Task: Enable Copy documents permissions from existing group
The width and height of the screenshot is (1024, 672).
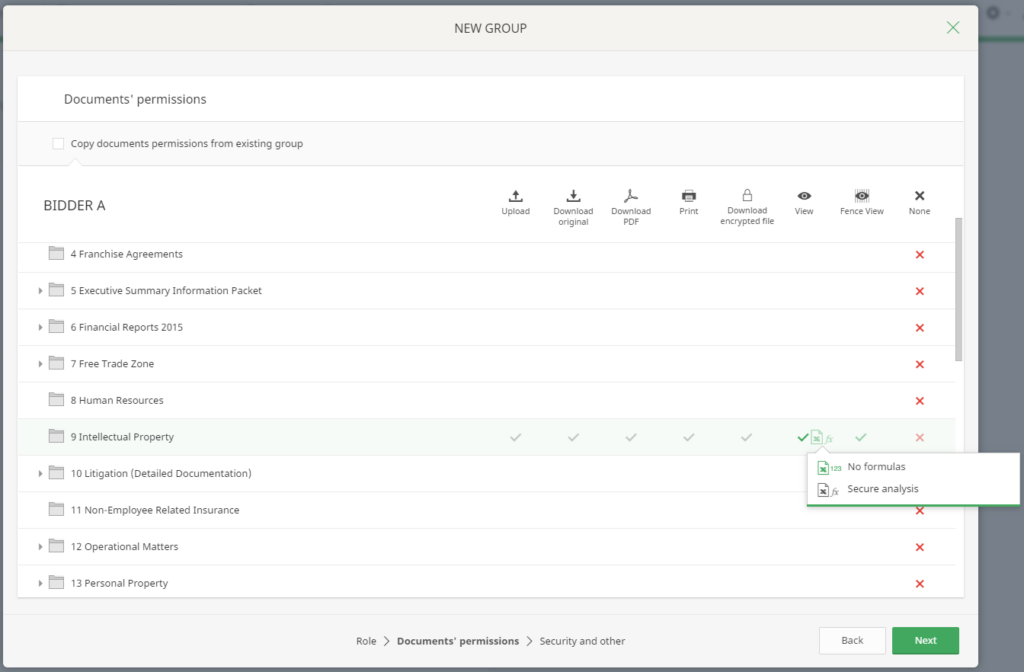Action: click(x=58, y=144)
